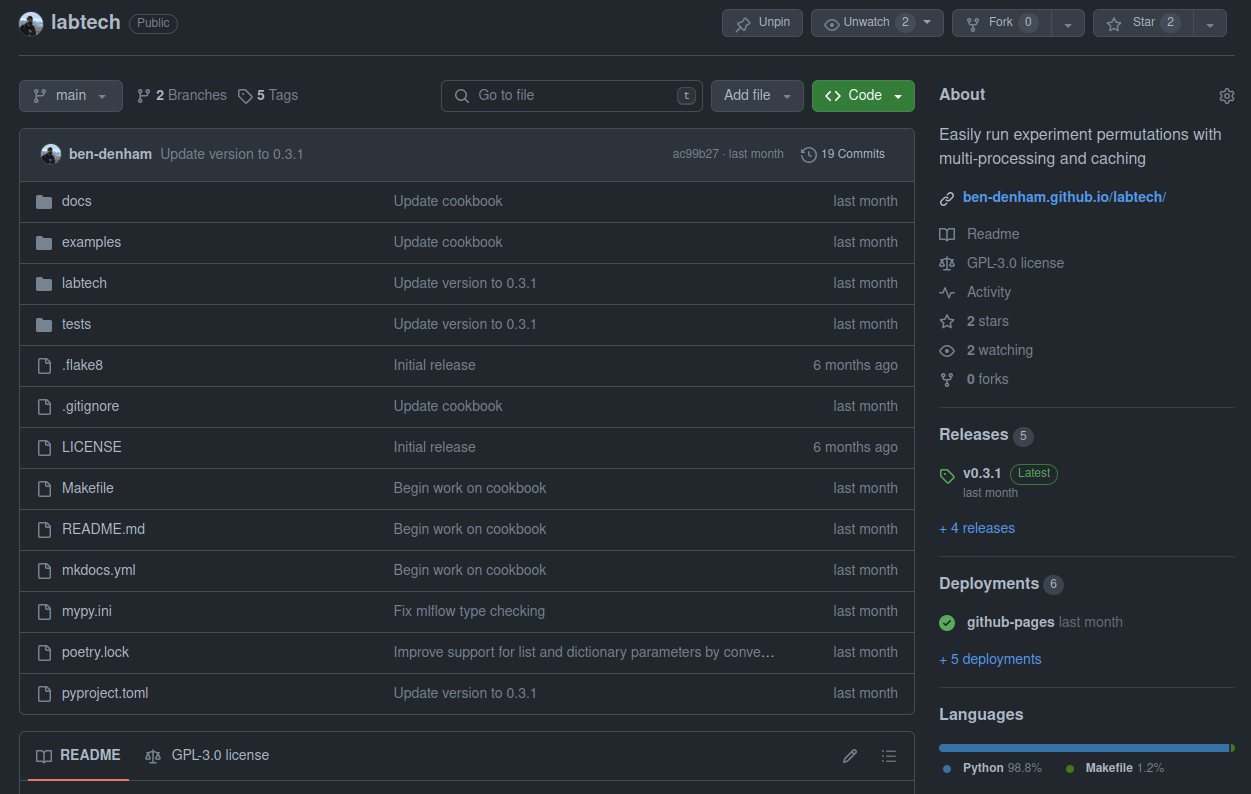
Task: Click the commit history clock icon
Action: [809, 155]
